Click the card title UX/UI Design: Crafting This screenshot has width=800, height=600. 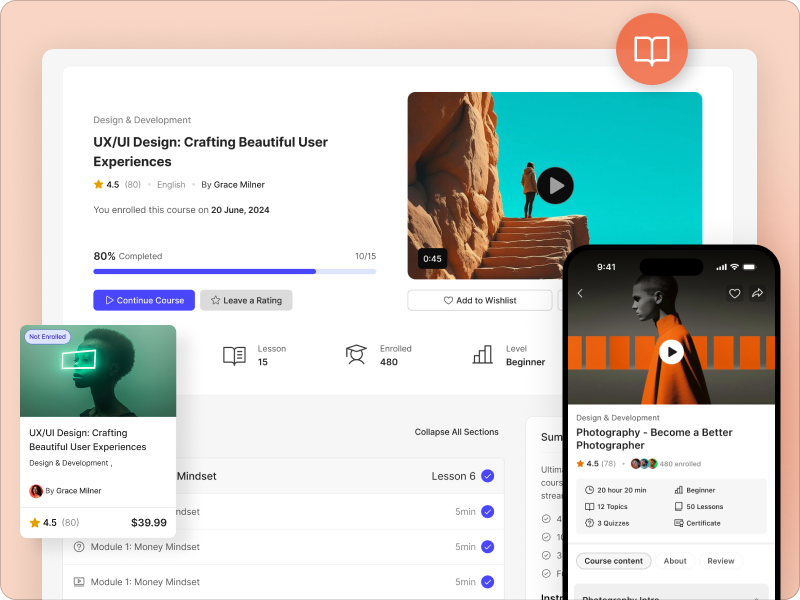88,439
